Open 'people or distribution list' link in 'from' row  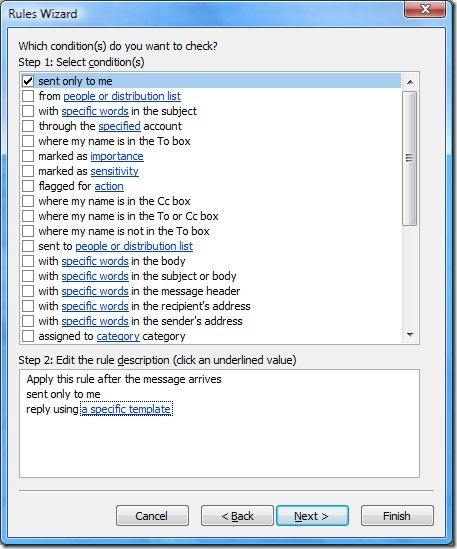click(x=122, y=96)
